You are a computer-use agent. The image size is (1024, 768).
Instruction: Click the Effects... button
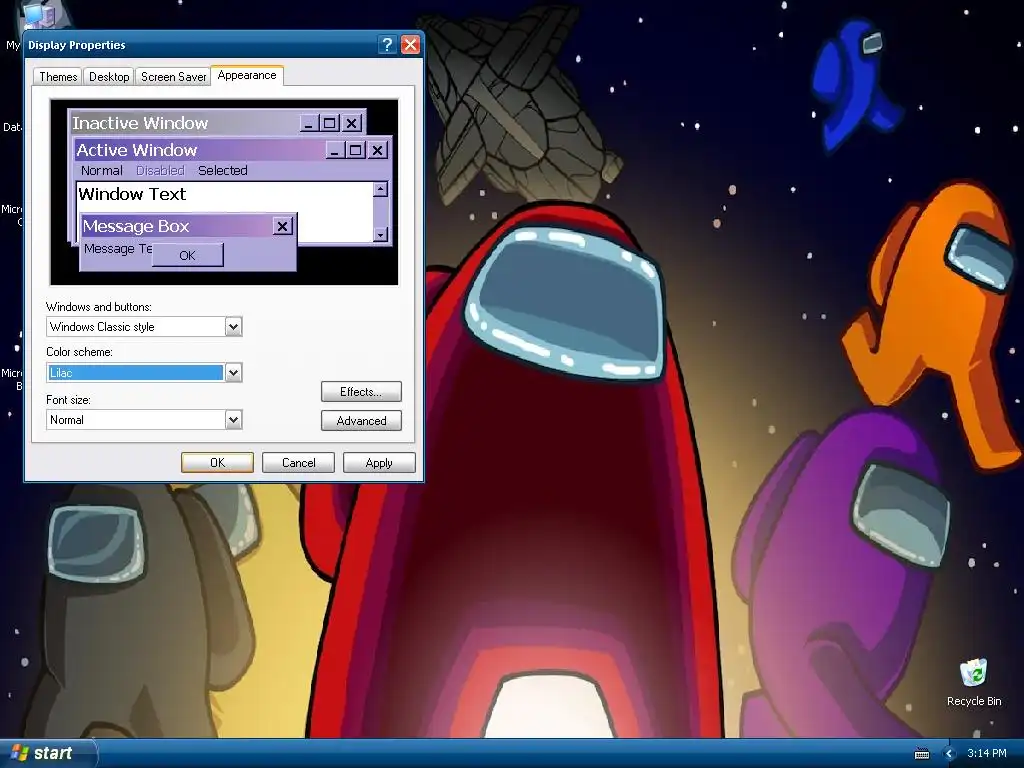[361, 392]
